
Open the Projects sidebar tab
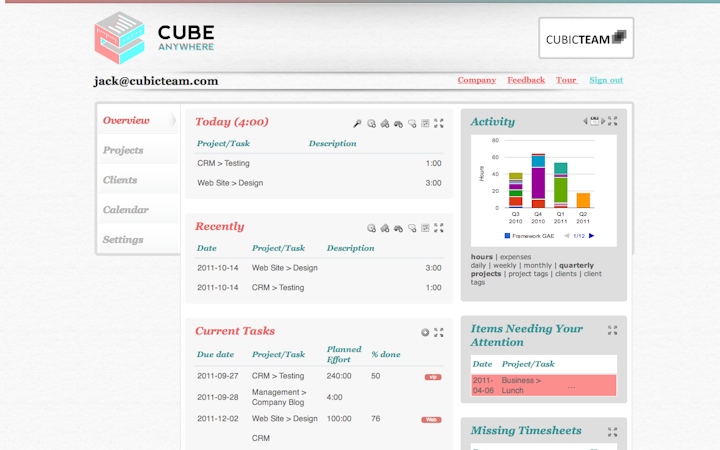137,150
